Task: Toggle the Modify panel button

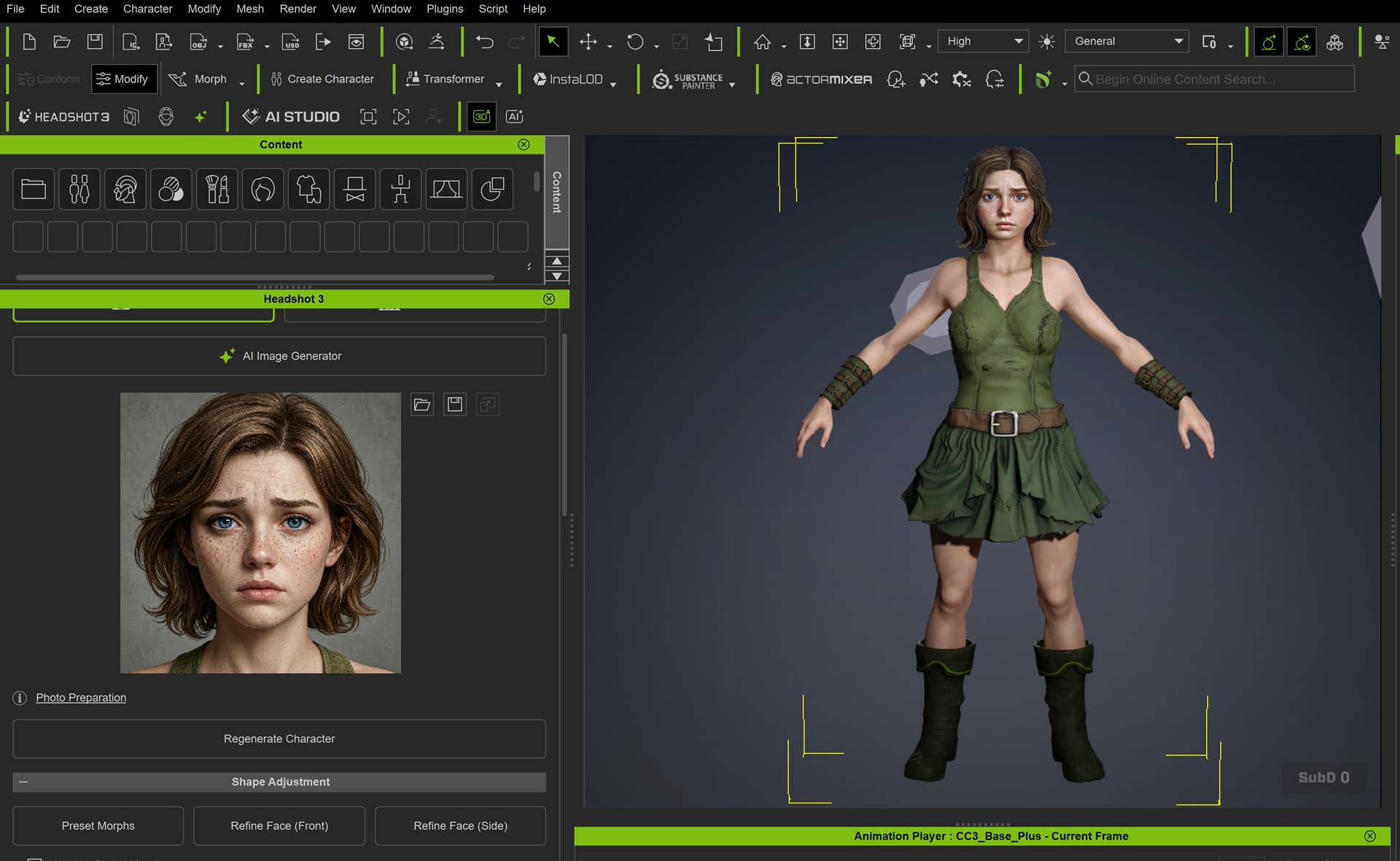Action: tap(123, 79)
